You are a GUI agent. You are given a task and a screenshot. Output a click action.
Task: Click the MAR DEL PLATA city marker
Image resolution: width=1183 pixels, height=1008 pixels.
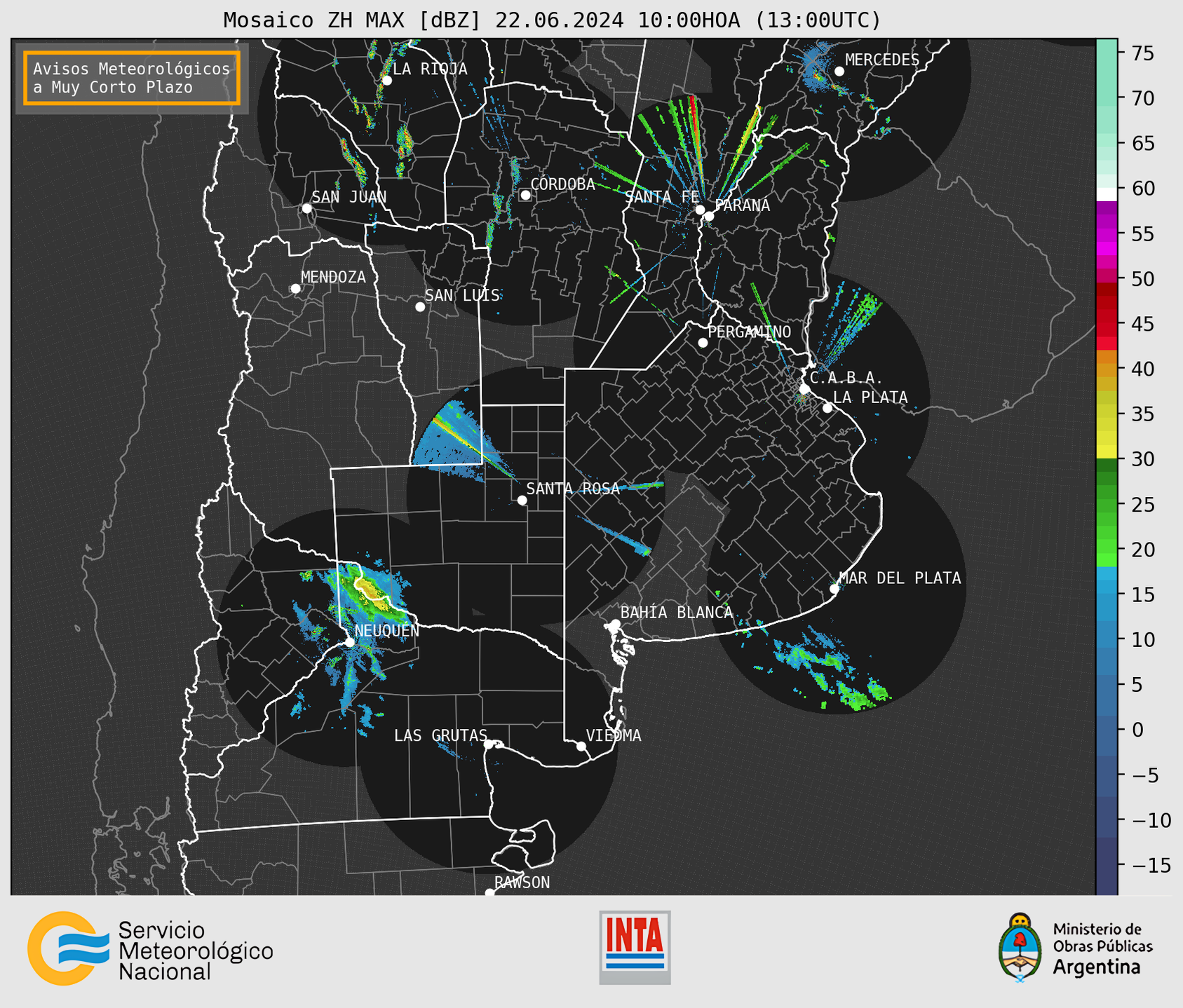pyautogui.click(x=834, y=589)
